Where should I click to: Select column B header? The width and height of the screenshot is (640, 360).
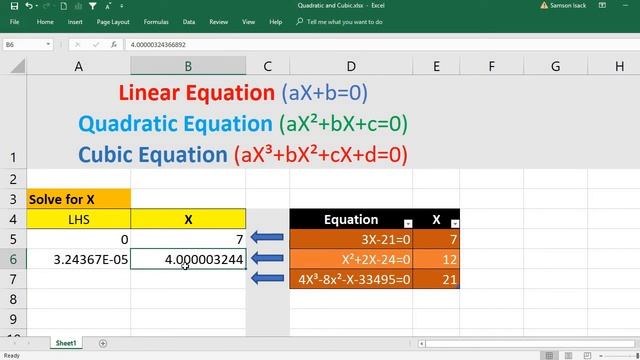pyautogui.click(x=188, y=66)
